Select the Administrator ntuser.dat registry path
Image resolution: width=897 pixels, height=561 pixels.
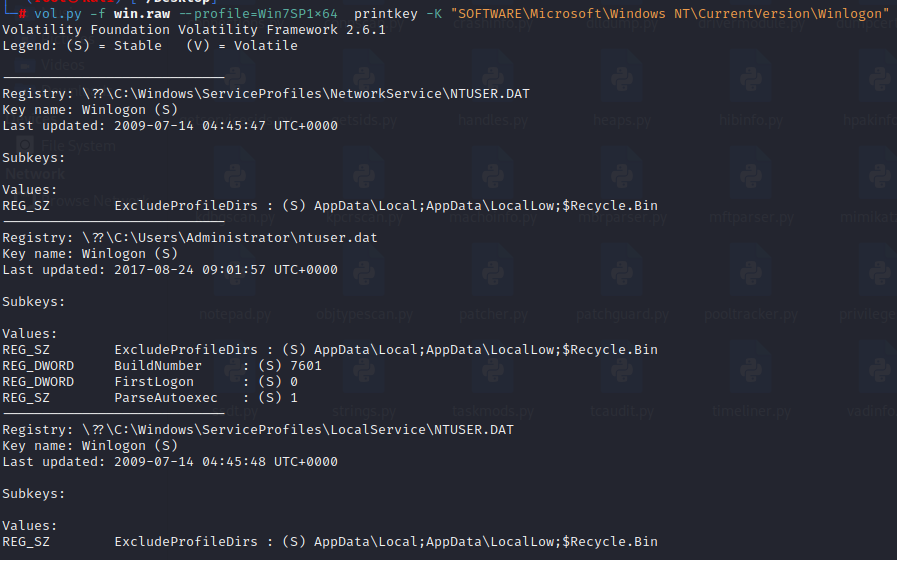coord(229,238)
